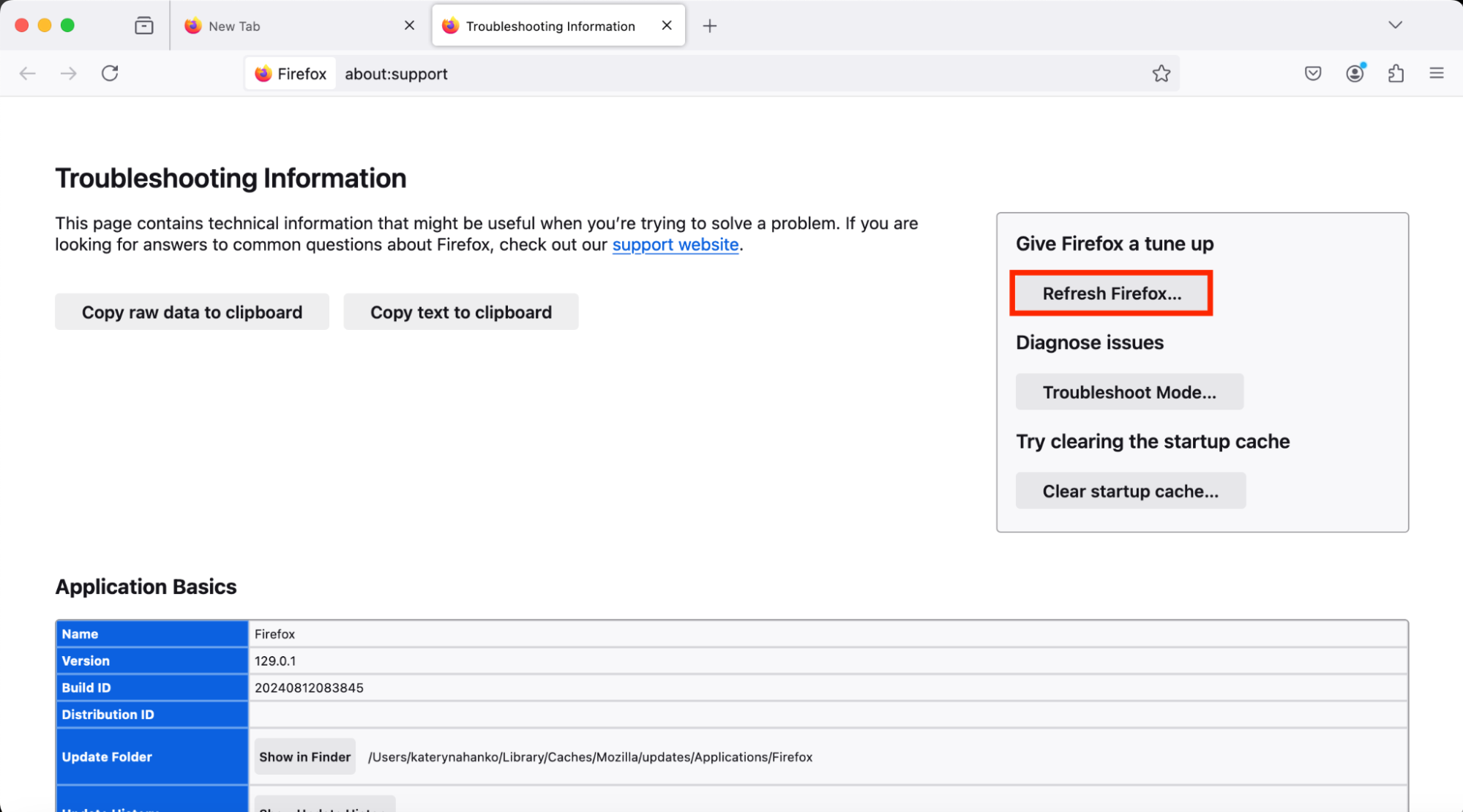Open the hamburger application menu
1463x812 pixels.
pos(1437,73)
